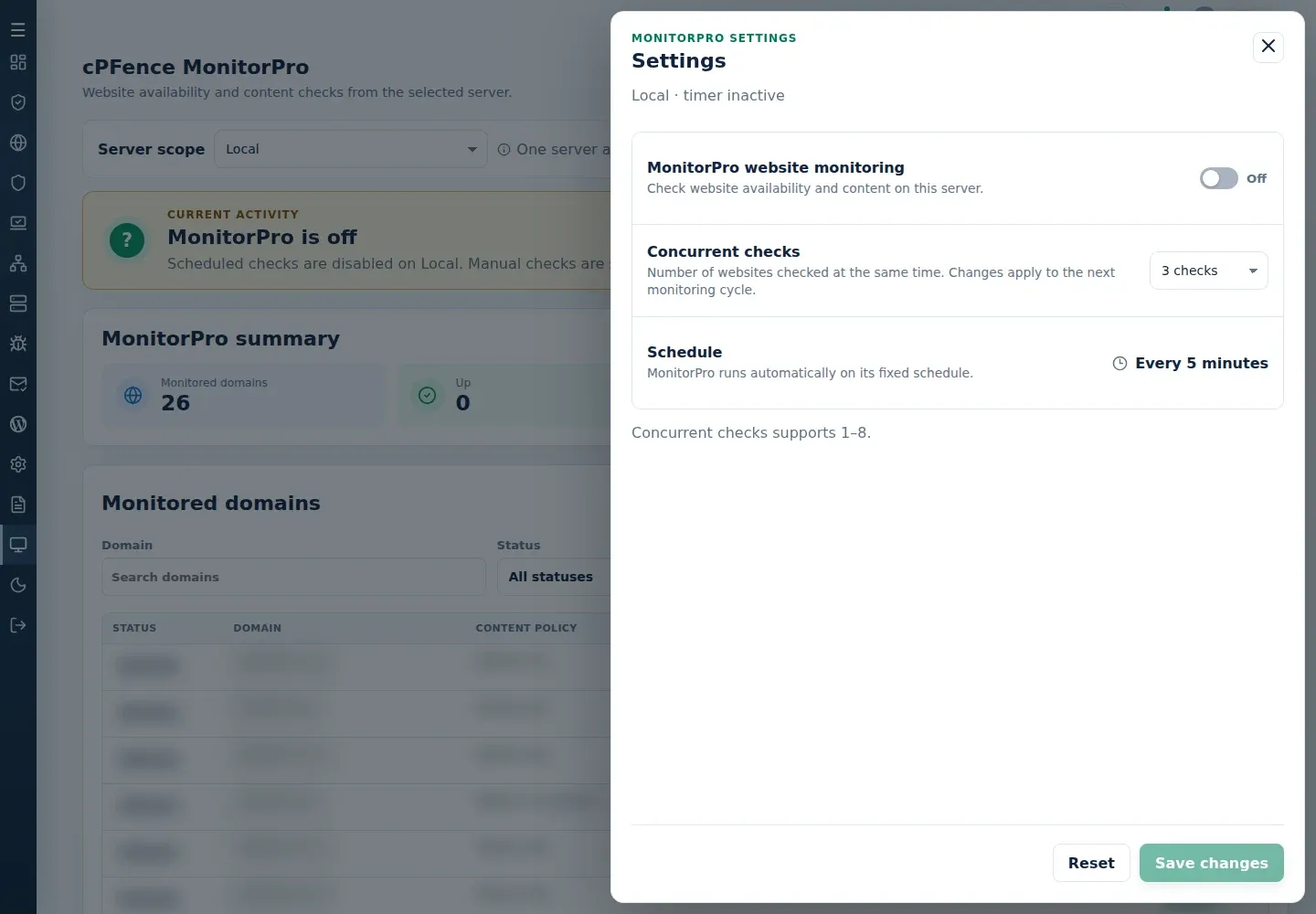The width and height of the screenshot is (1316, 914).
Task: Open the dashboard grid icon in sidebar
Action: [x=18, y=62]
